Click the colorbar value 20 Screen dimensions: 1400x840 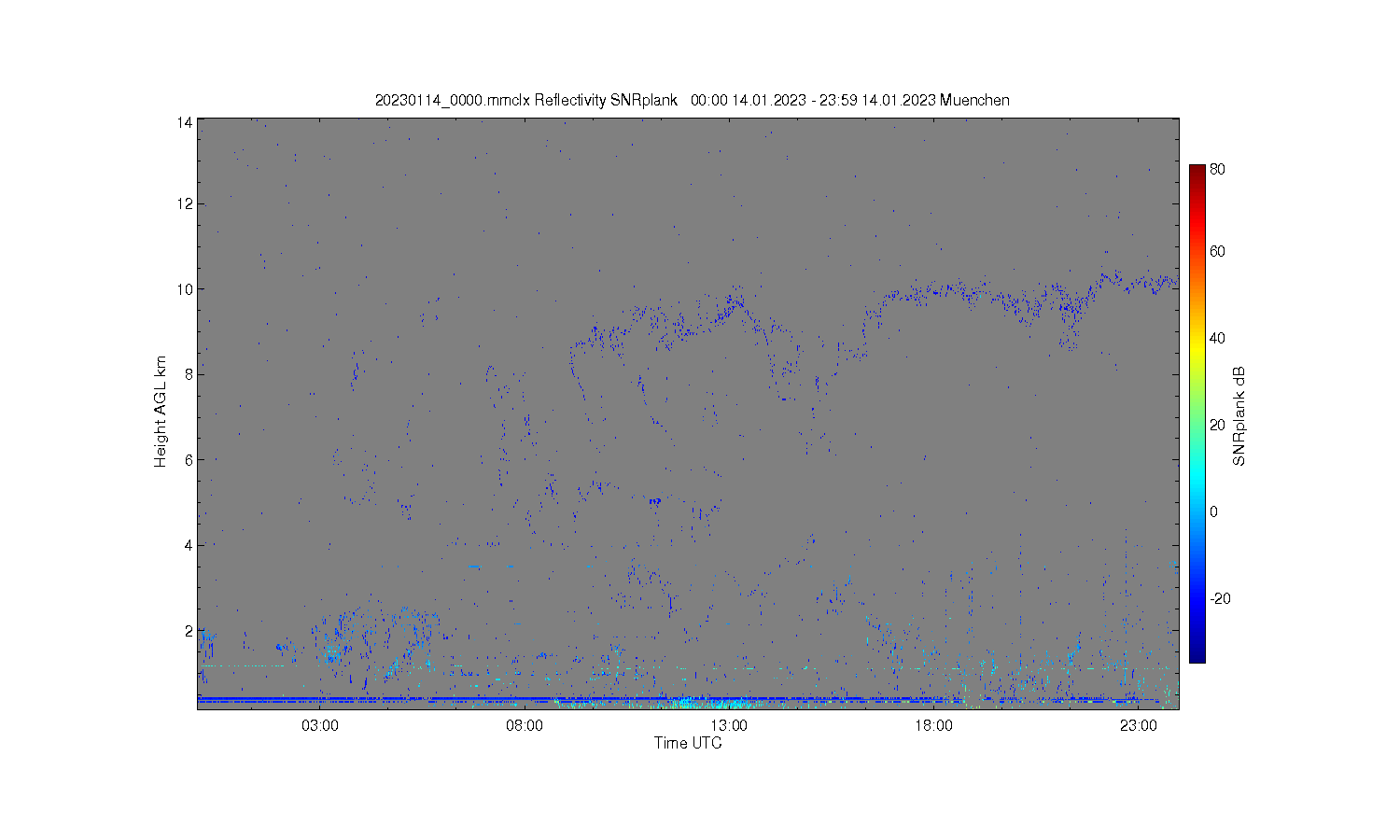point(1217,425)
